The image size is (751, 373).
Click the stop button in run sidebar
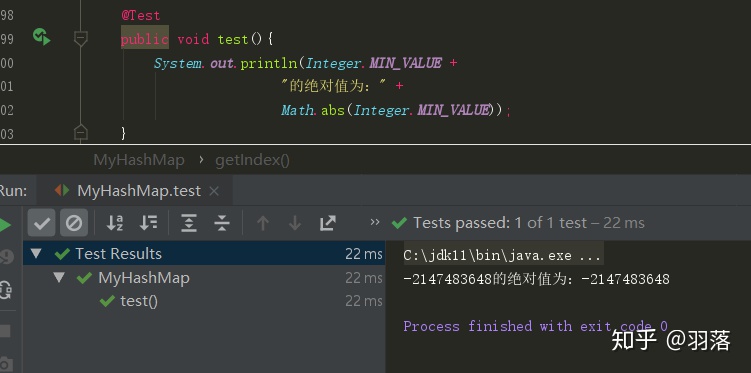tap(5, 331)
